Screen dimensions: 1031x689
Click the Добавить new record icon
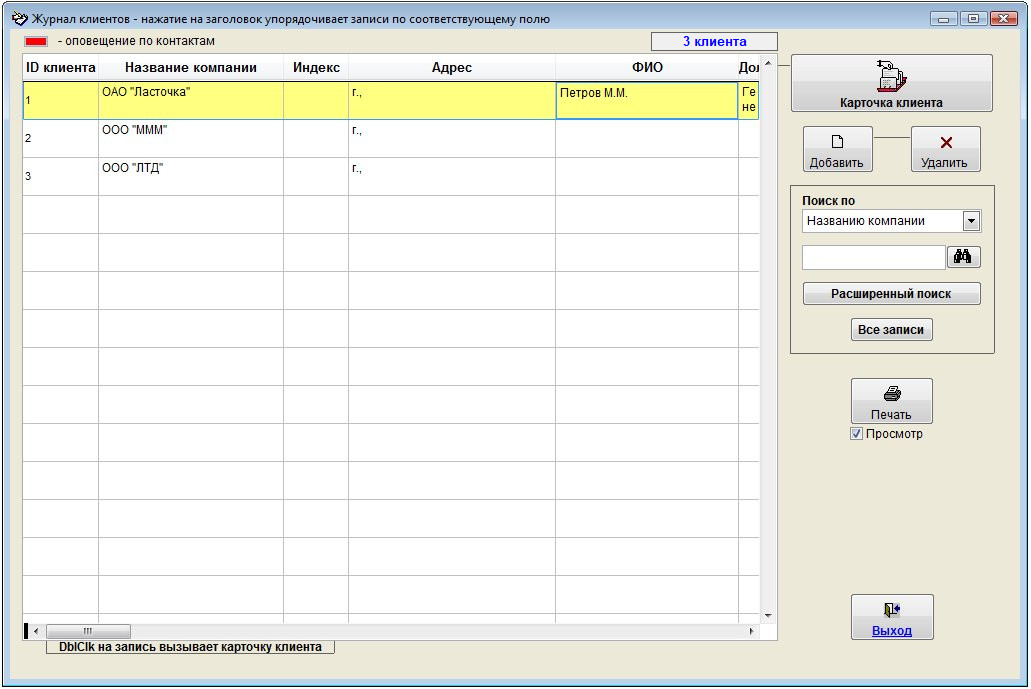point(837,143)
